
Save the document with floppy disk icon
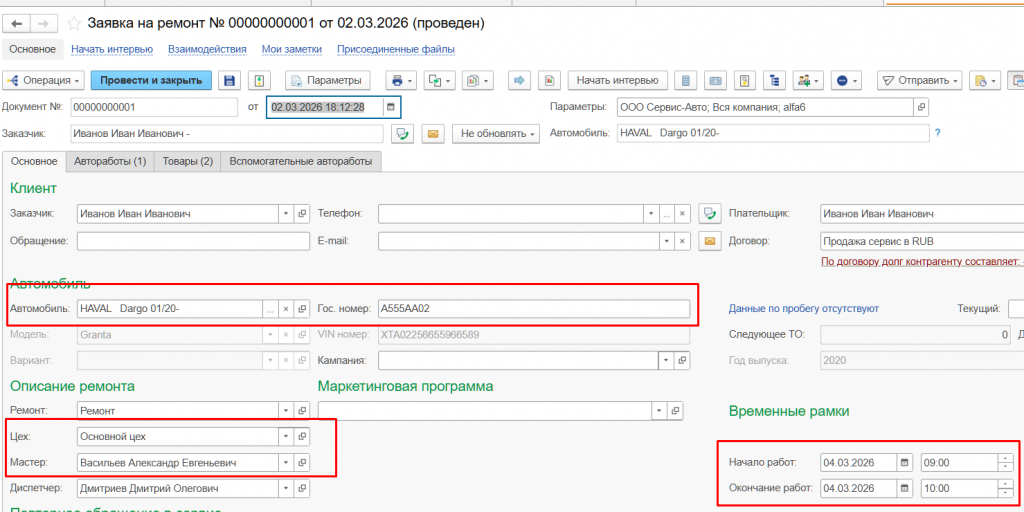[x=229, y=80]
